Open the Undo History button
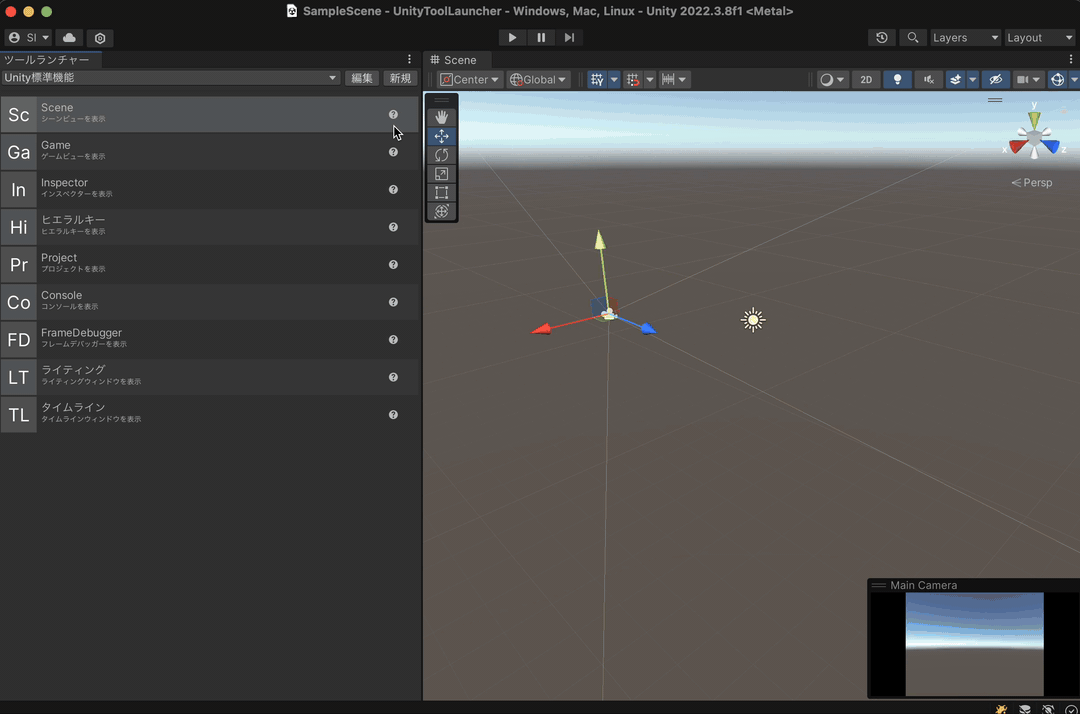Viewport: 1080px width, 714px height. 881,38
